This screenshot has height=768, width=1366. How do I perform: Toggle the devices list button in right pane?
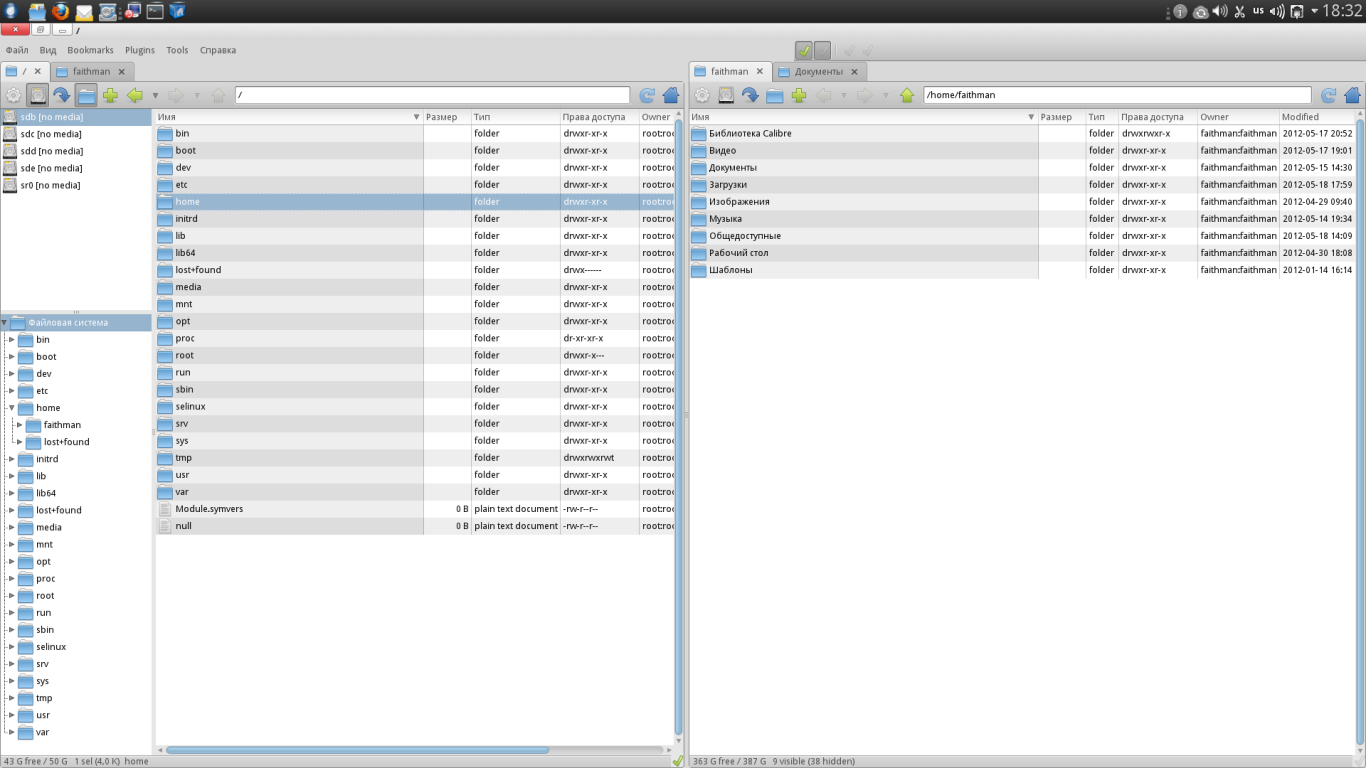point(726,95)
